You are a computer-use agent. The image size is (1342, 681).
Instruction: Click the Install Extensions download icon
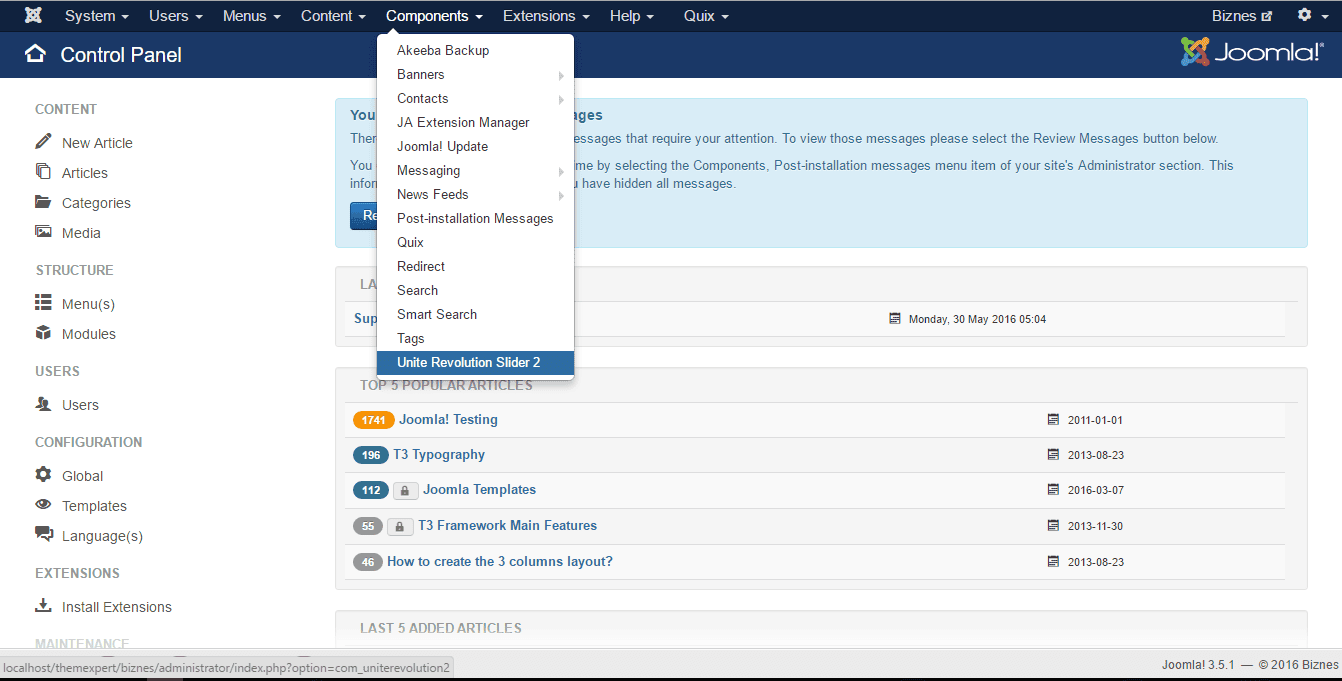click(x=43, y=606)
